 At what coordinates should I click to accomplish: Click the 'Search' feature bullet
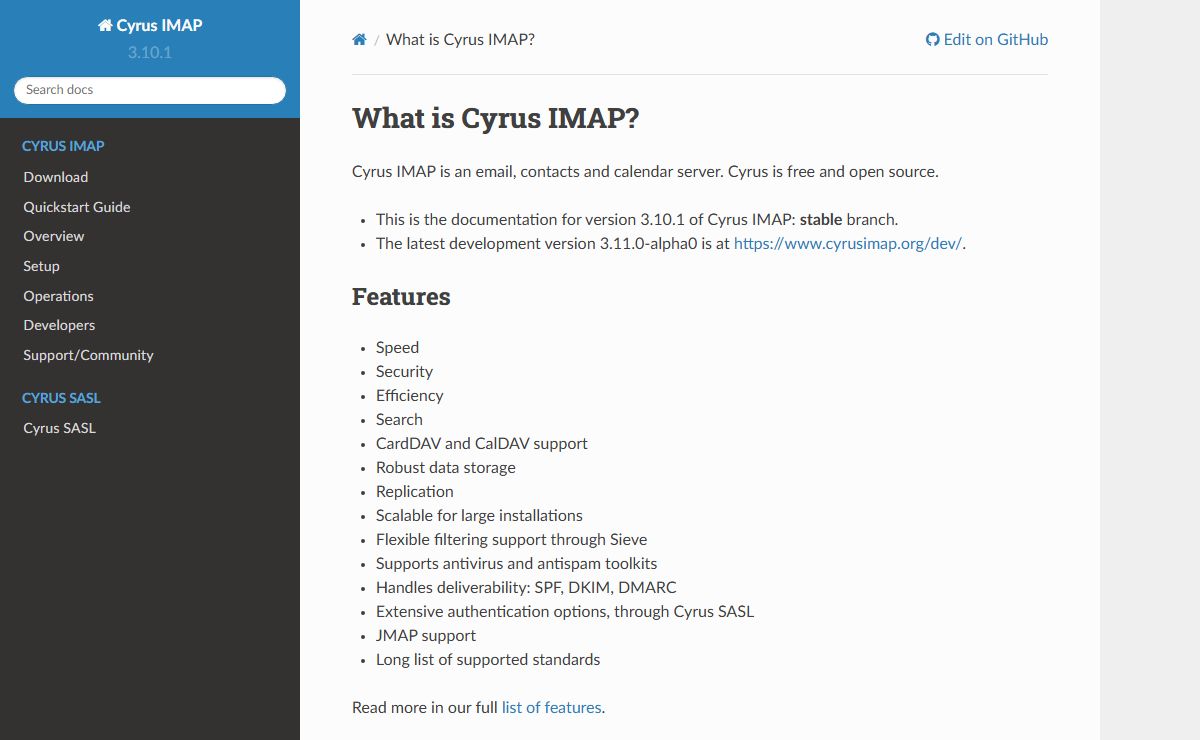[x=399, y=419]
